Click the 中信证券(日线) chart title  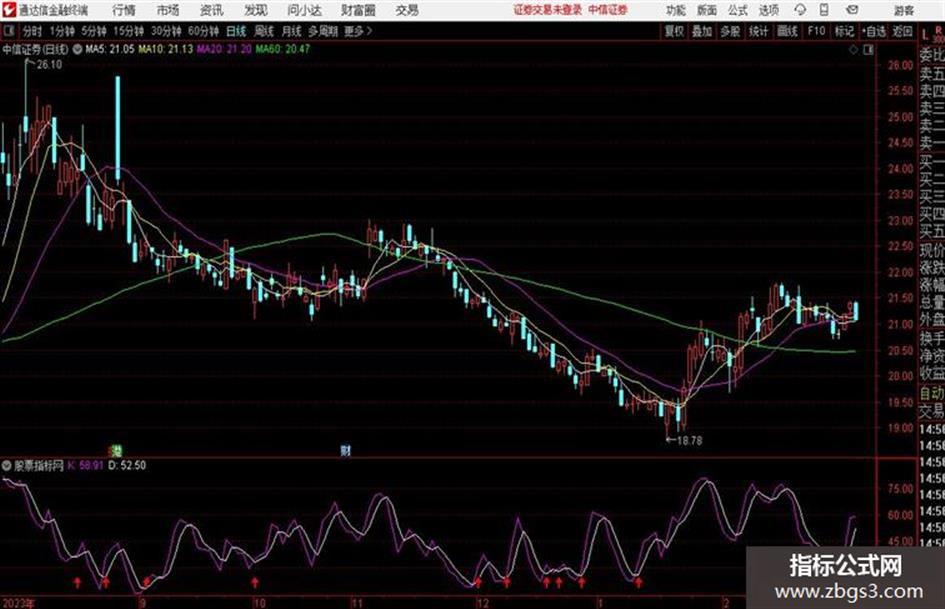36,49
